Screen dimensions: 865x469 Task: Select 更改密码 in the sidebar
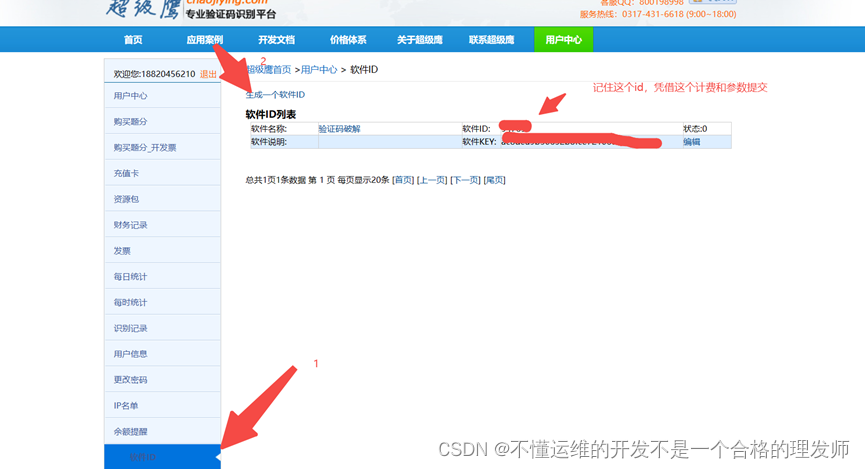point(162,380)
